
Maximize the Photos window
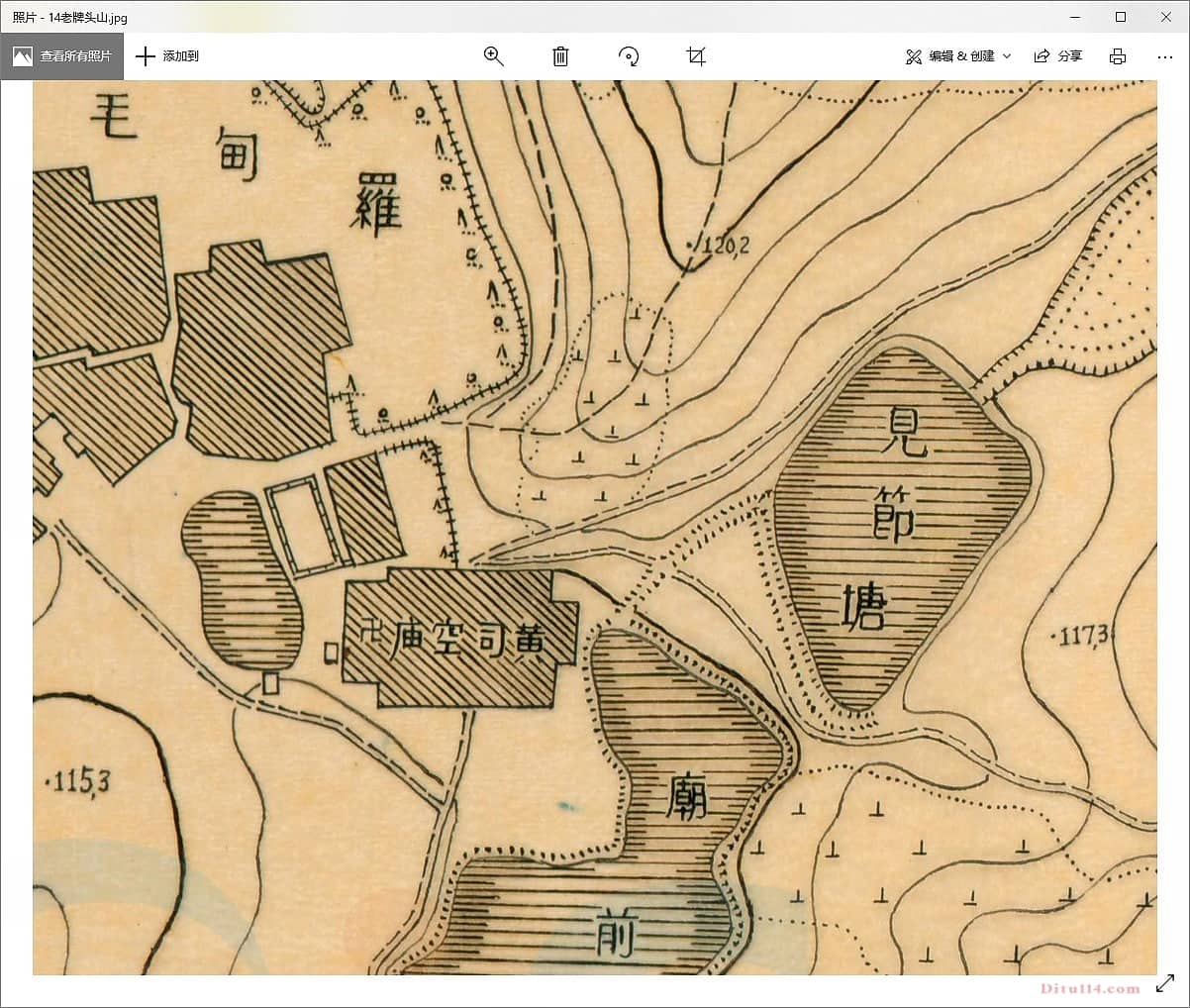point(1121,17)
